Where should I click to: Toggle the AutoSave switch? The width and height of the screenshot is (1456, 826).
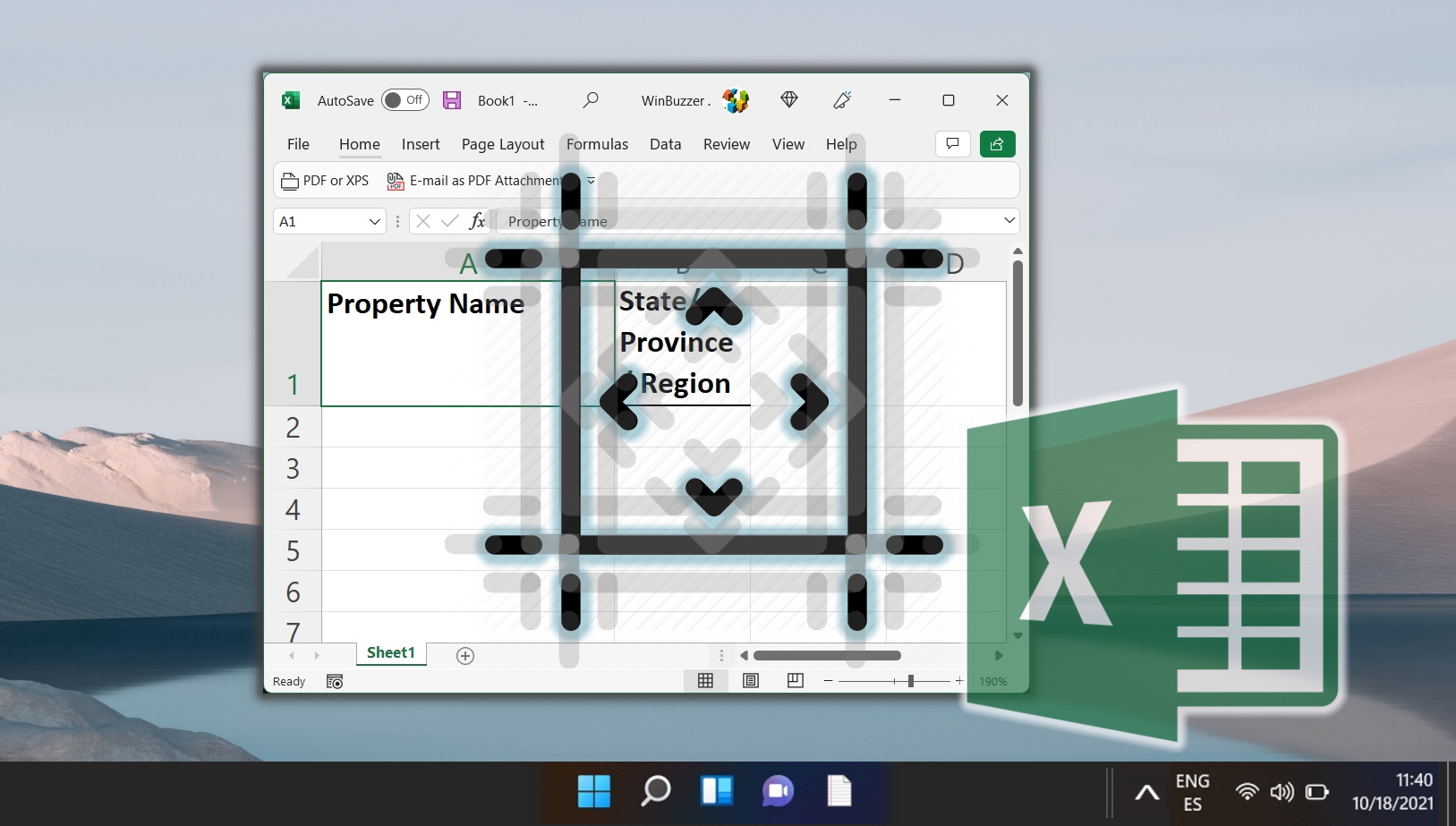[404, 100]
